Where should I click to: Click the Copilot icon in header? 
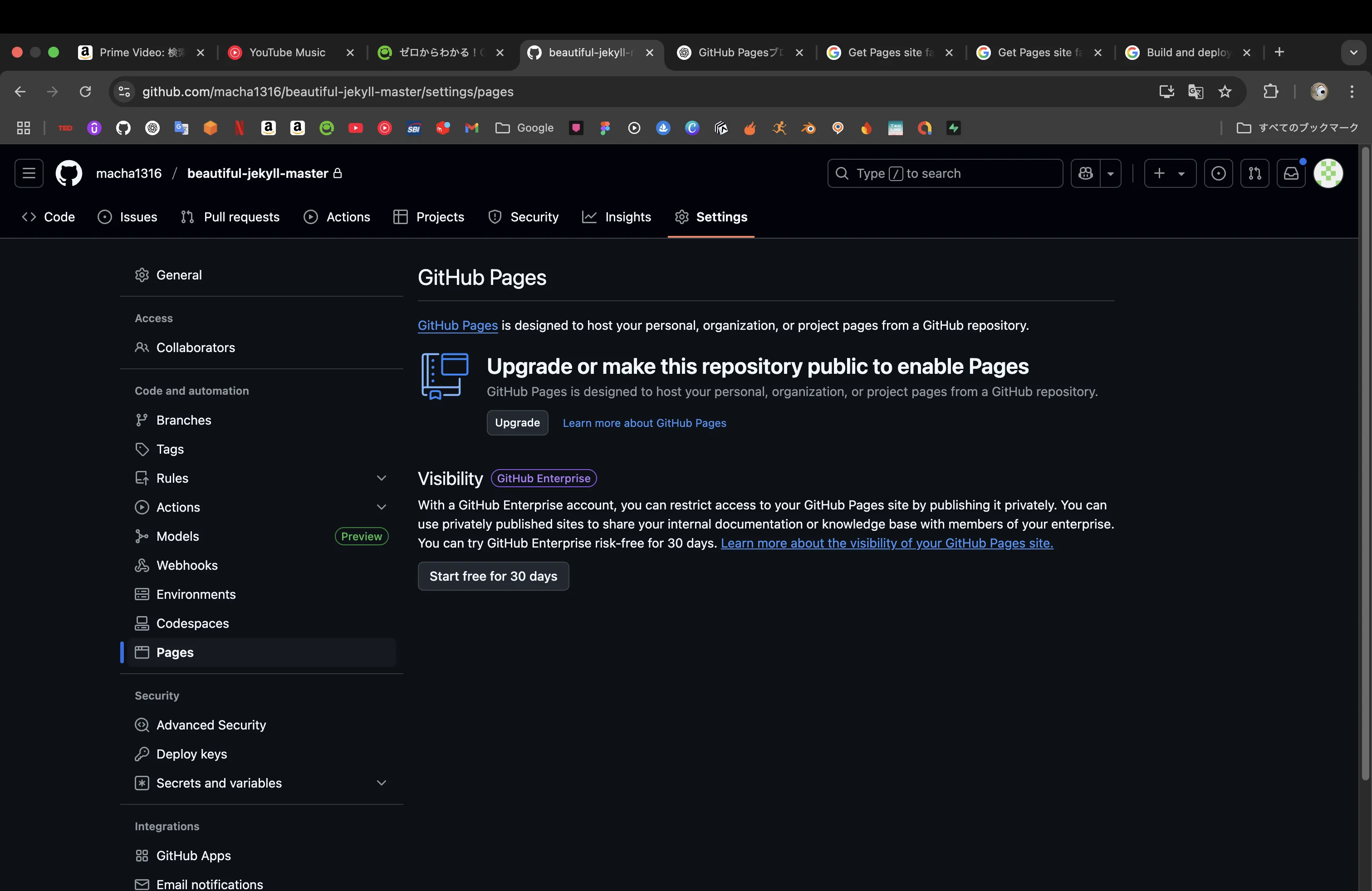pyautogui.click(x=1086, y=173)
